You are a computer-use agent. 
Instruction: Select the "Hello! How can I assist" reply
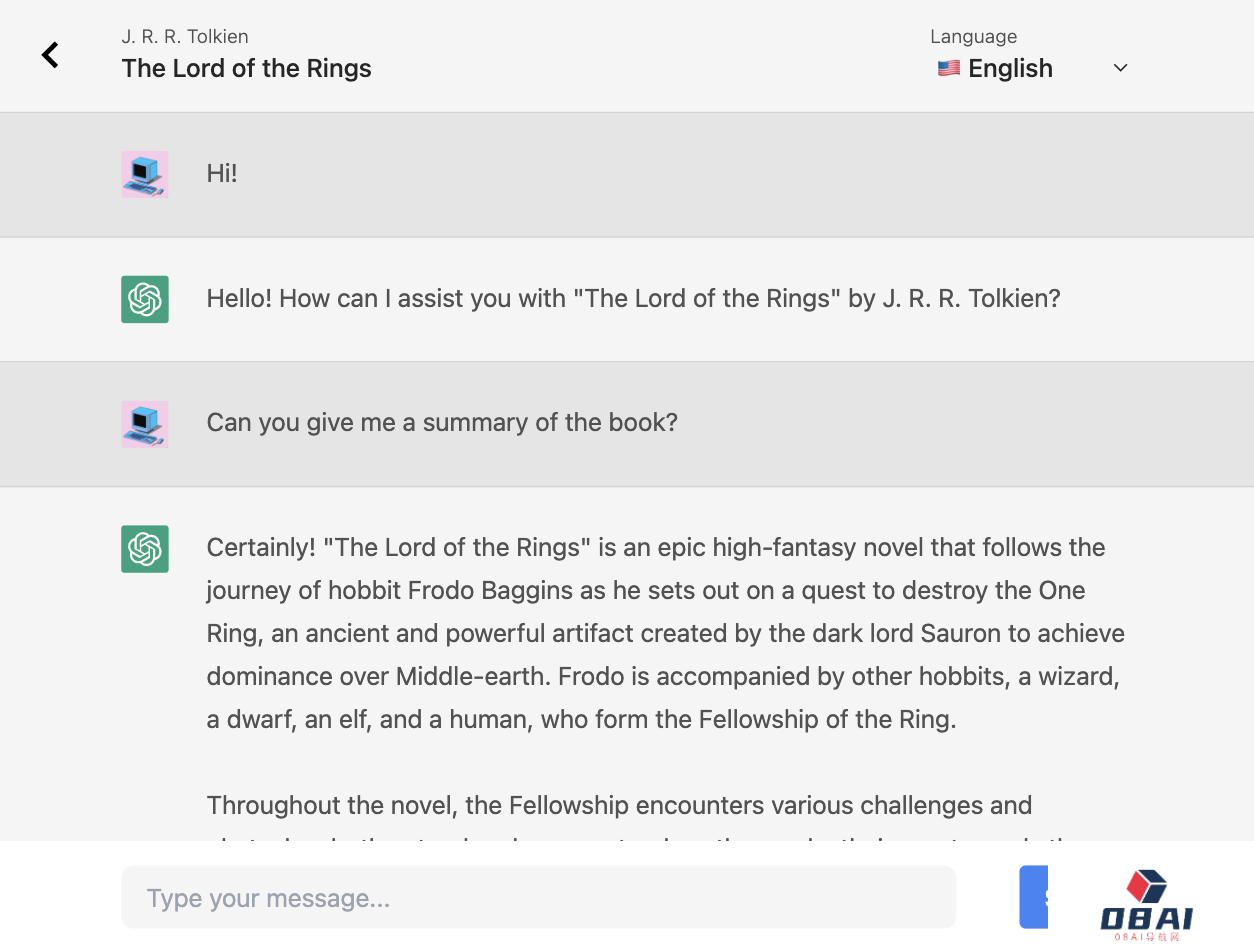[x=633, y=298]
